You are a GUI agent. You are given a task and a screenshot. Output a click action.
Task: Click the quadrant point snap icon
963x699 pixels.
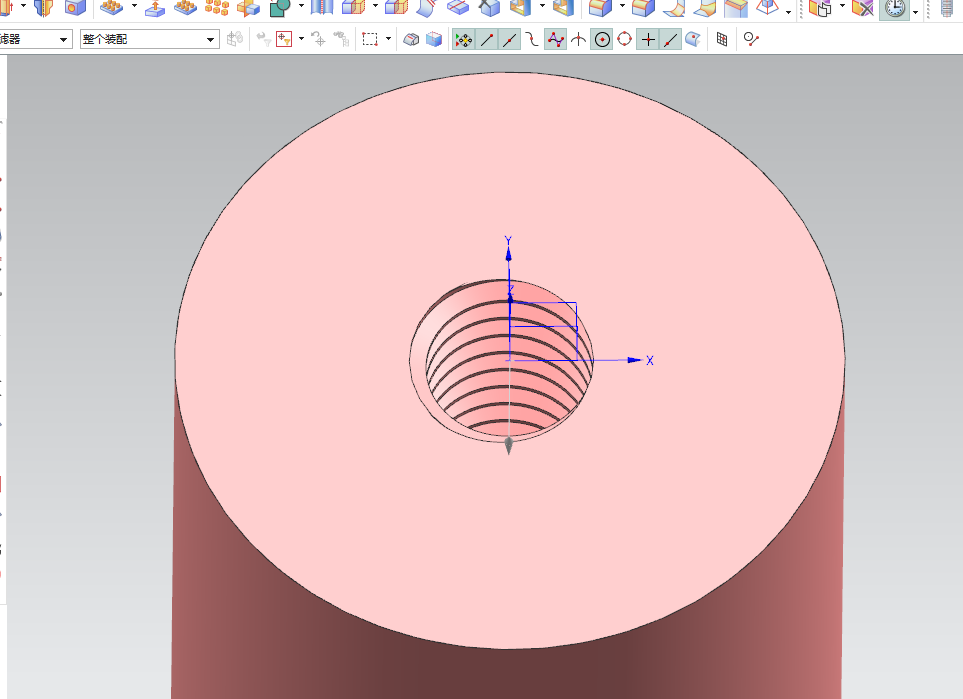[624, 39]
